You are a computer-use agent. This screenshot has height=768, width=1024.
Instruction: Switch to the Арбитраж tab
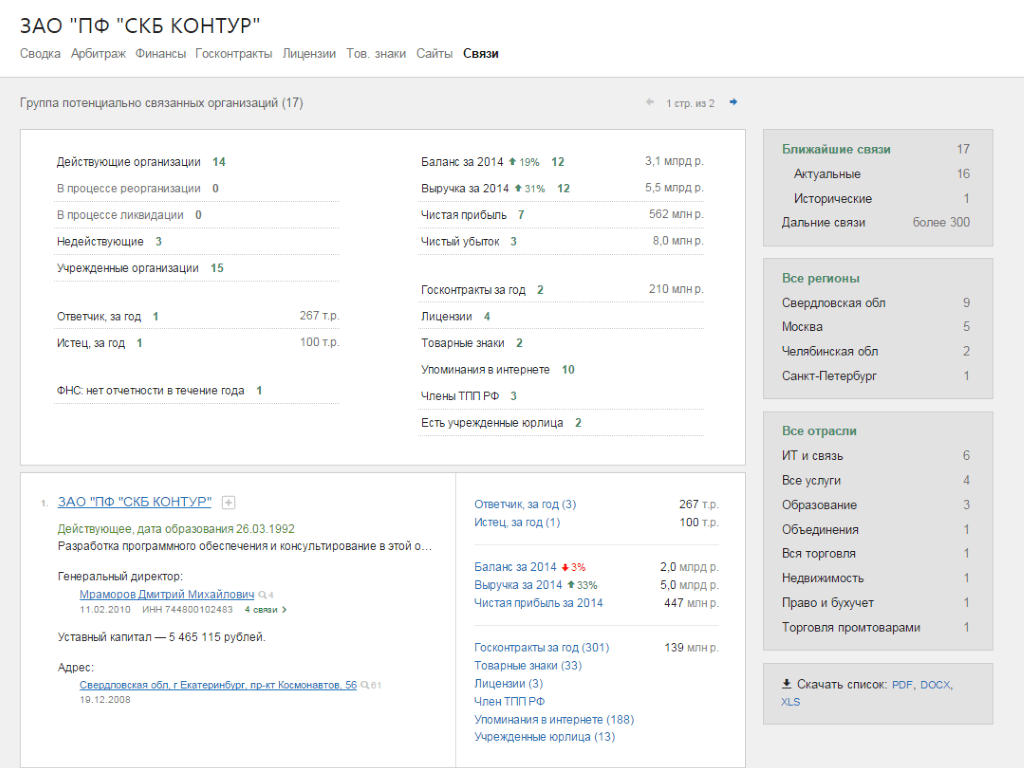click(98, 54)
